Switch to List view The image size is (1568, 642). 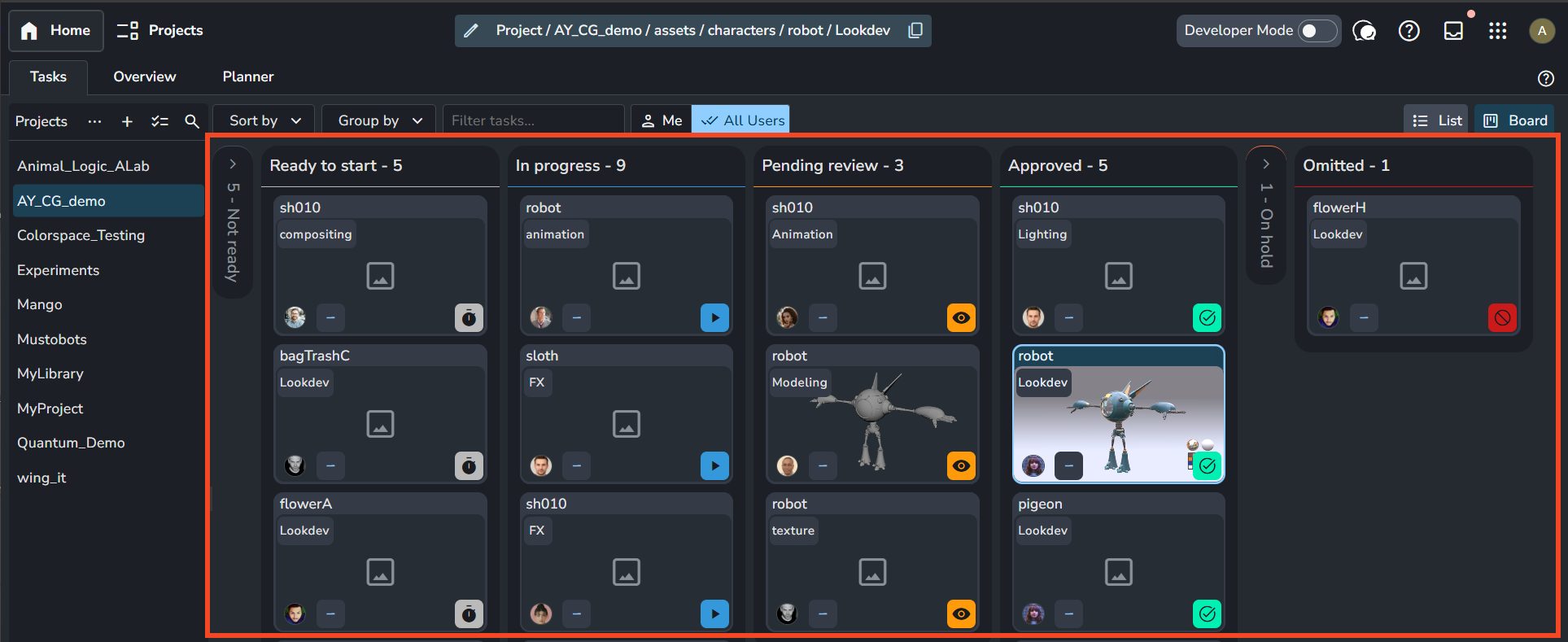tap(1436, 120)
